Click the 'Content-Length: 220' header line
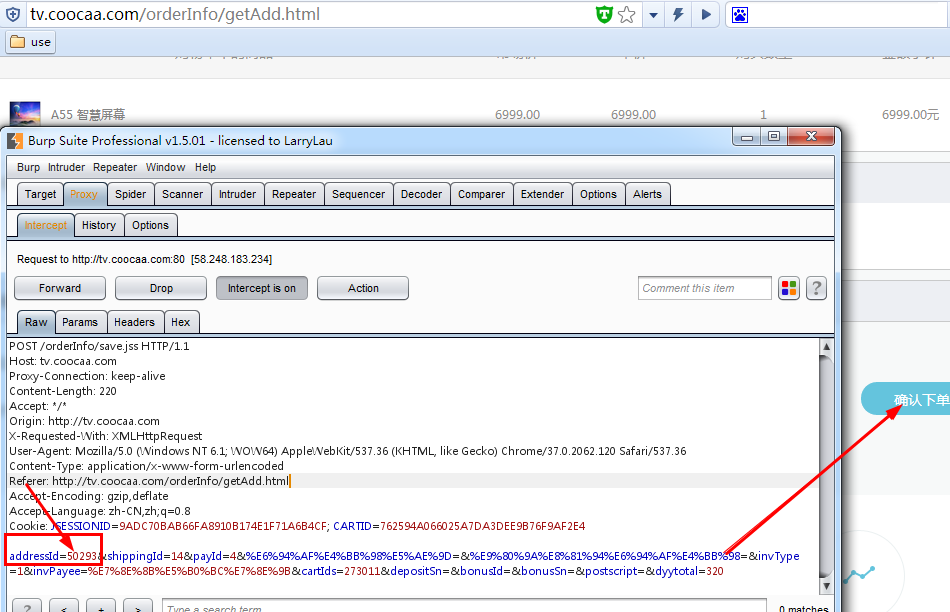 point(63,391)
